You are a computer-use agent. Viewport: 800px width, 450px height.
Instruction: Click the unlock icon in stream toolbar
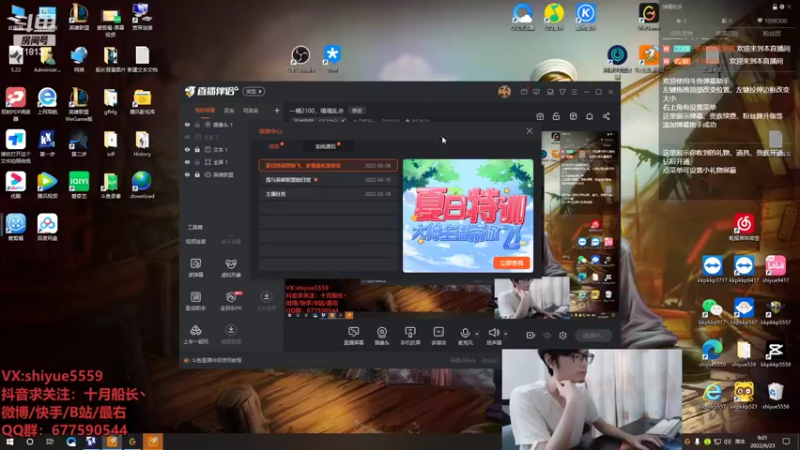pyautogui.click(x=557, y=117)
